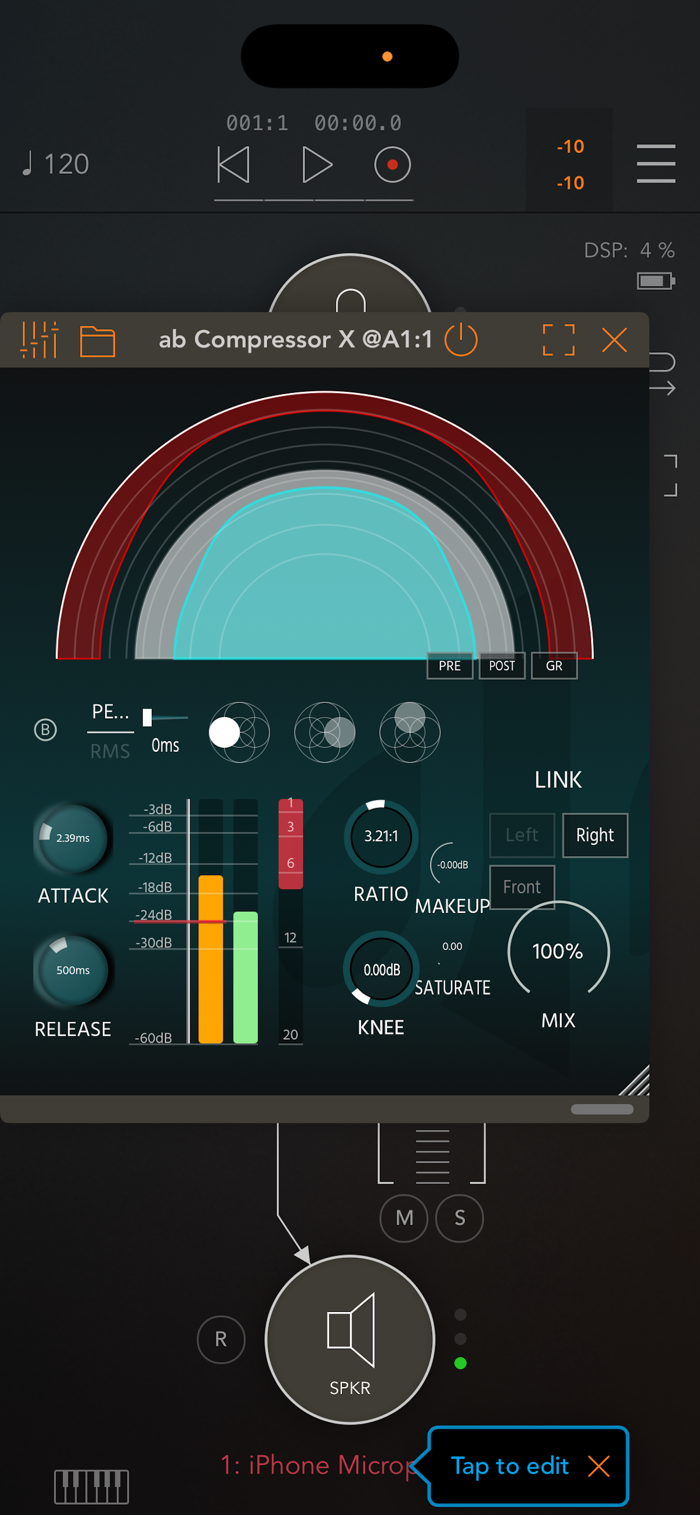Select the Front link button

tap(522, 887)
